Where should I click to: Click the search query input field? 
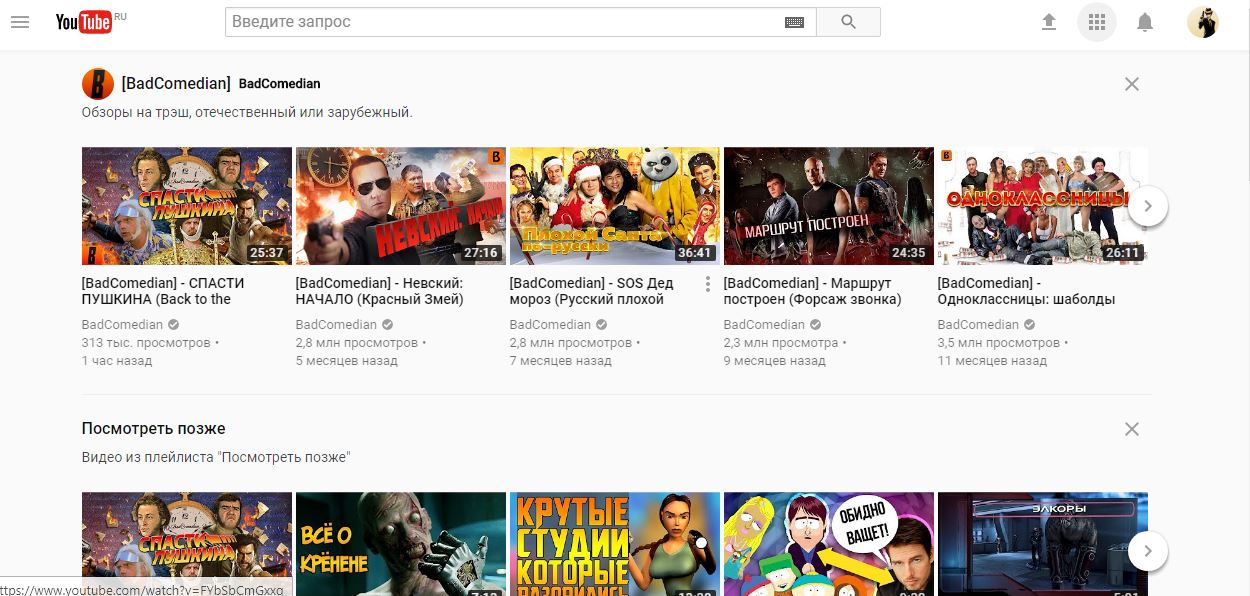point(503,22)
